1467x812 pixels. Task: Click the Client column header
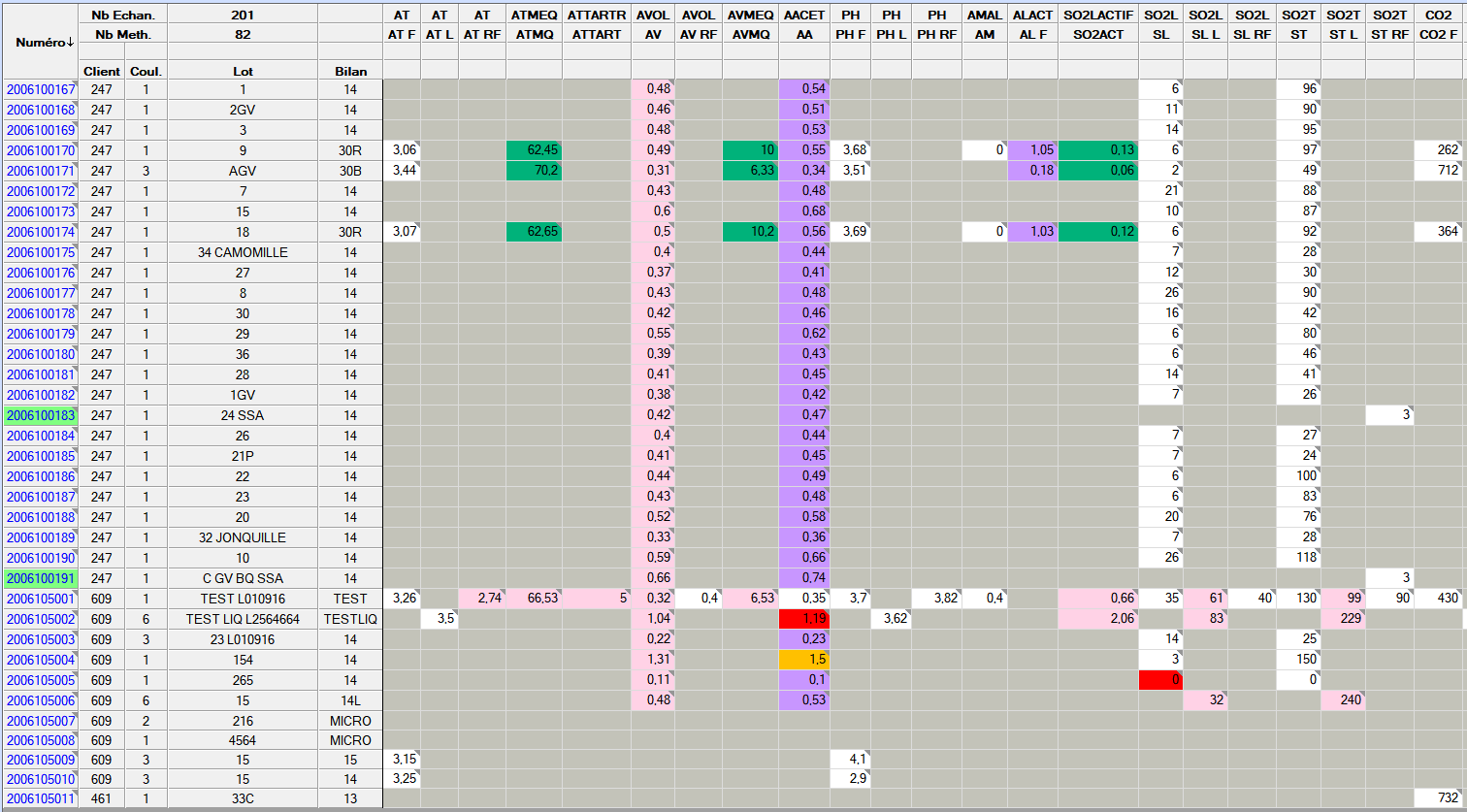tap(102, 71)
